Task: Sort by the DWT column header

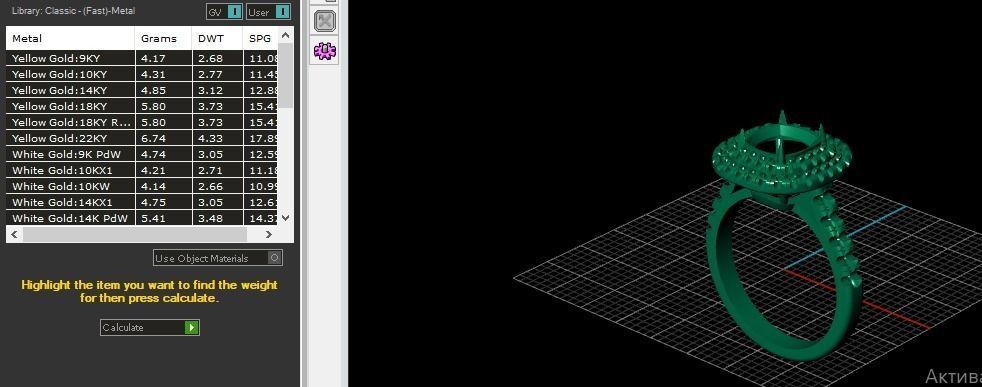Action: tap(217, 38)
